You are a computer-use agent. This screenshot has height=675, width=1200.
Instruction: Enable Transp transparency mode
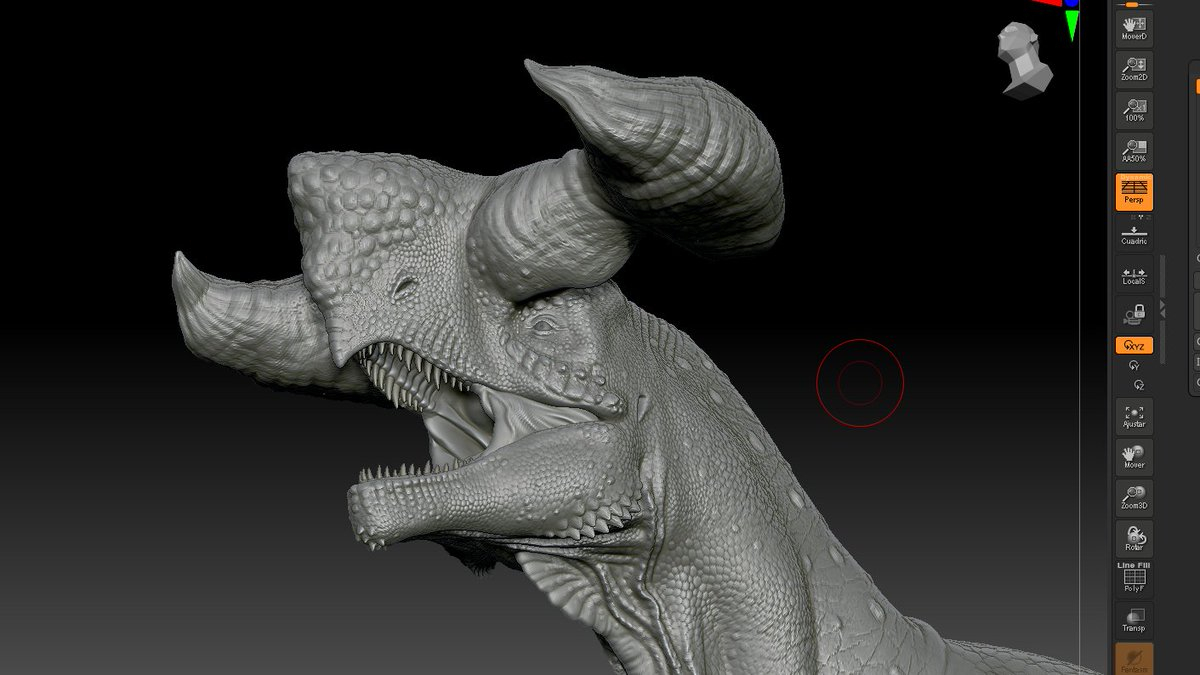click(1134, 621)
